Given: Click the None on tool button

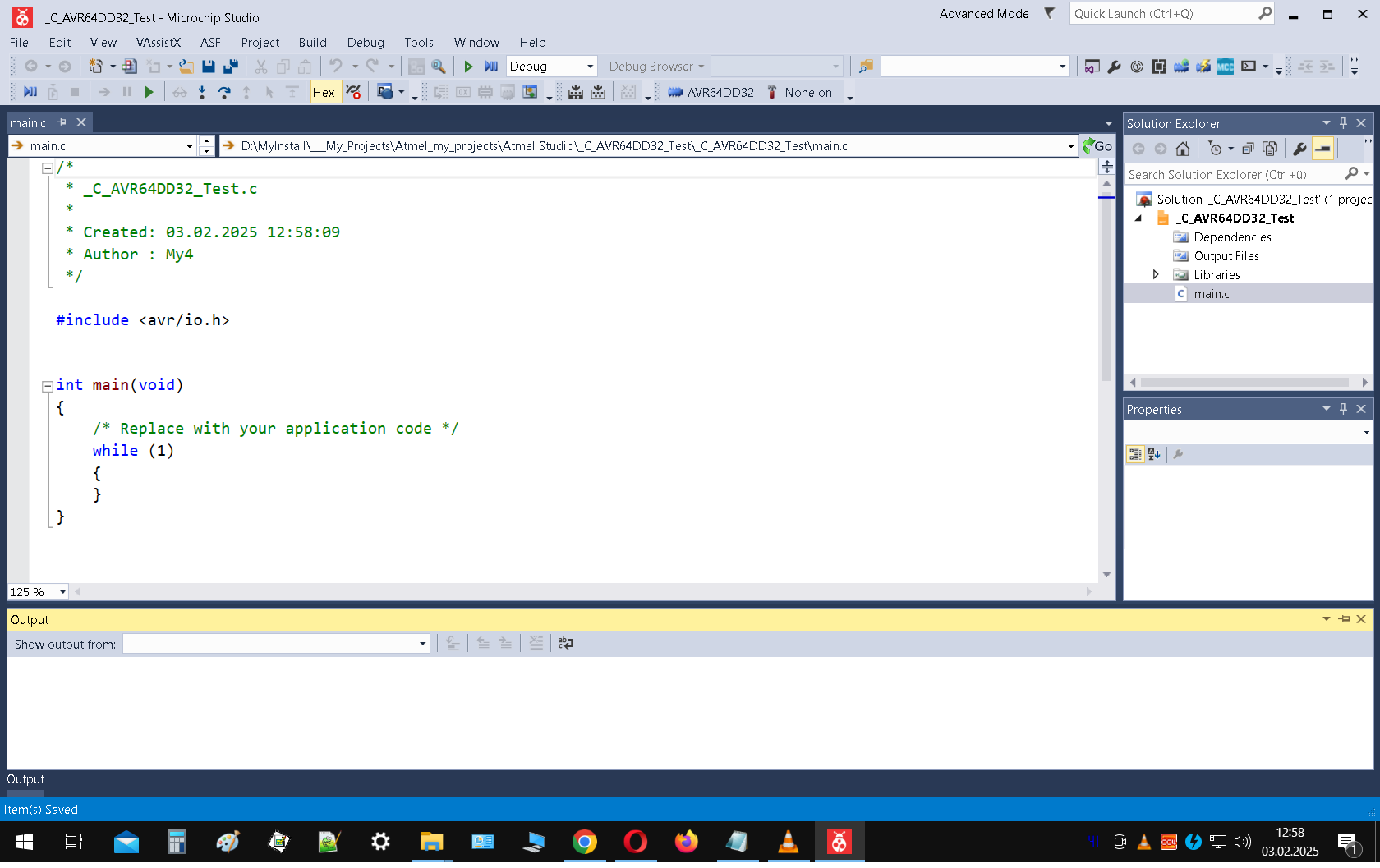Looking at the screenshot, I should click(x=800, y=93).
